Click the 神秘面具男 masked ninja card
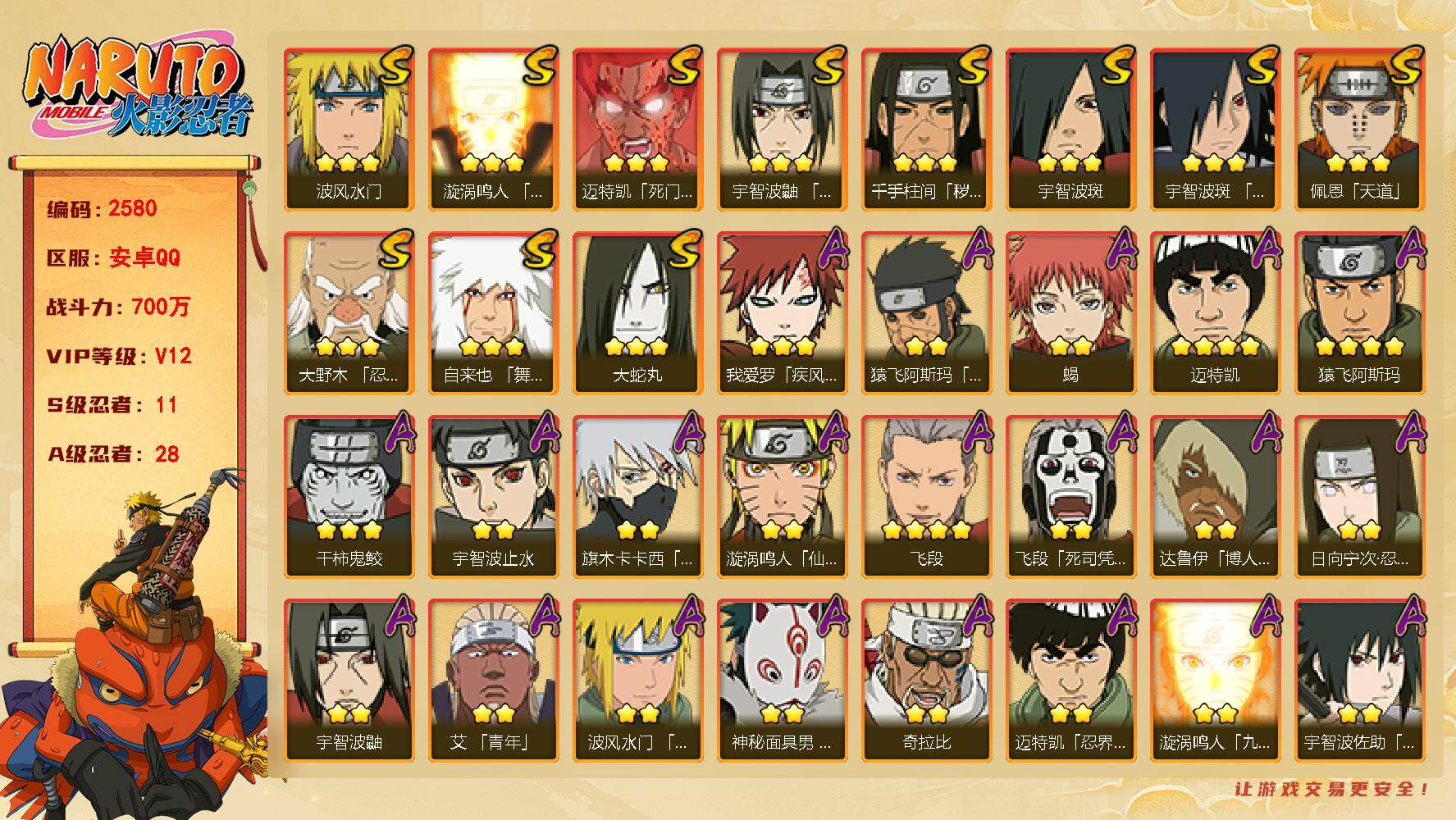Image resolution: width=1456 pixels, height=820 pixels. tap(782, 681)
